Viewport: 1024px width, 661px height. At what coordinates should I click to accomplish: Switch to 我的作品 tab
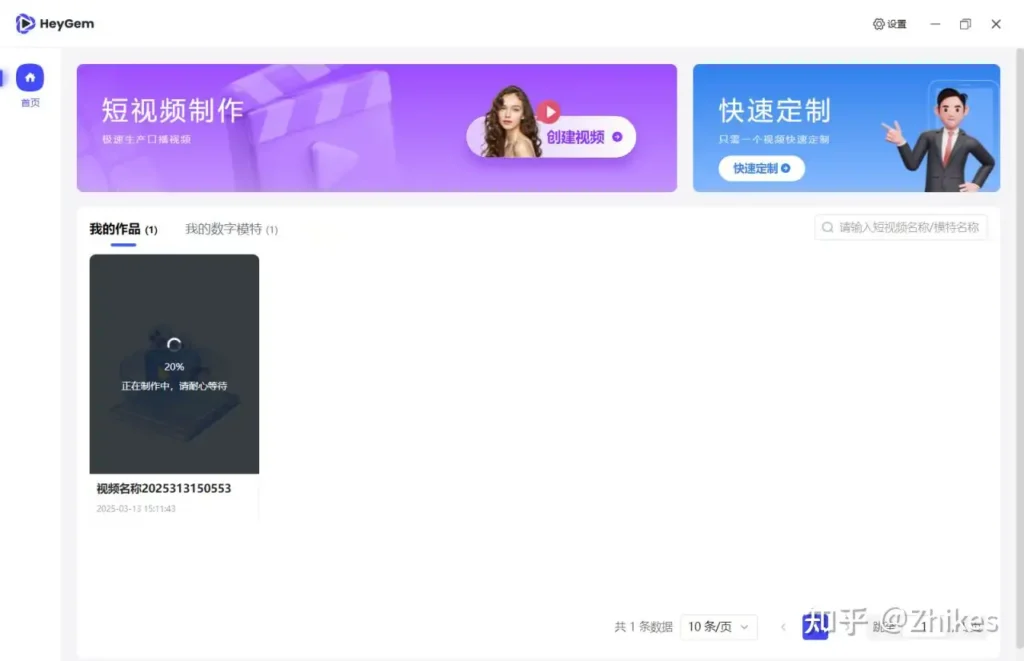[x=115, y=229]
